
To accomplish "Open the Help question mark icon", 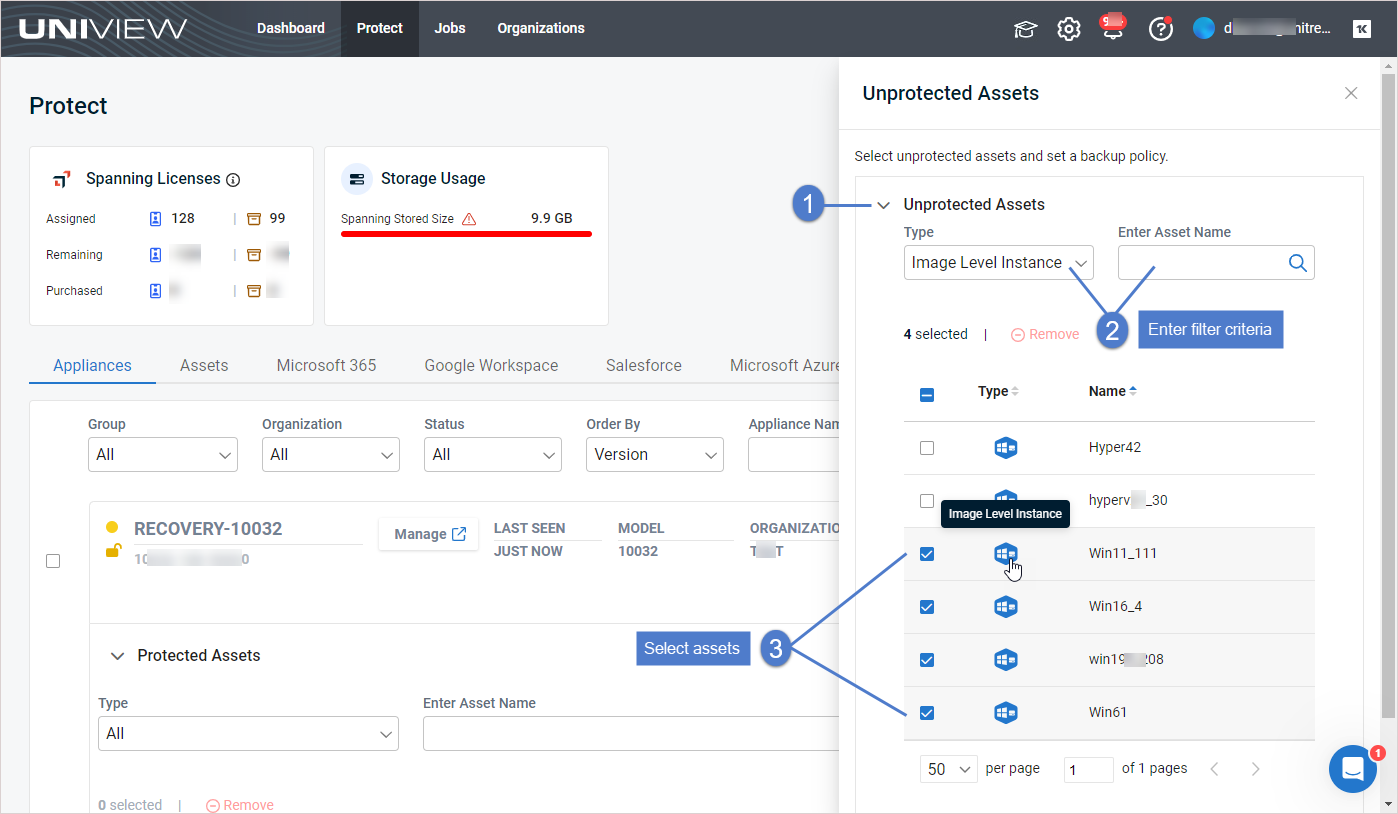I will [1160, 29].
